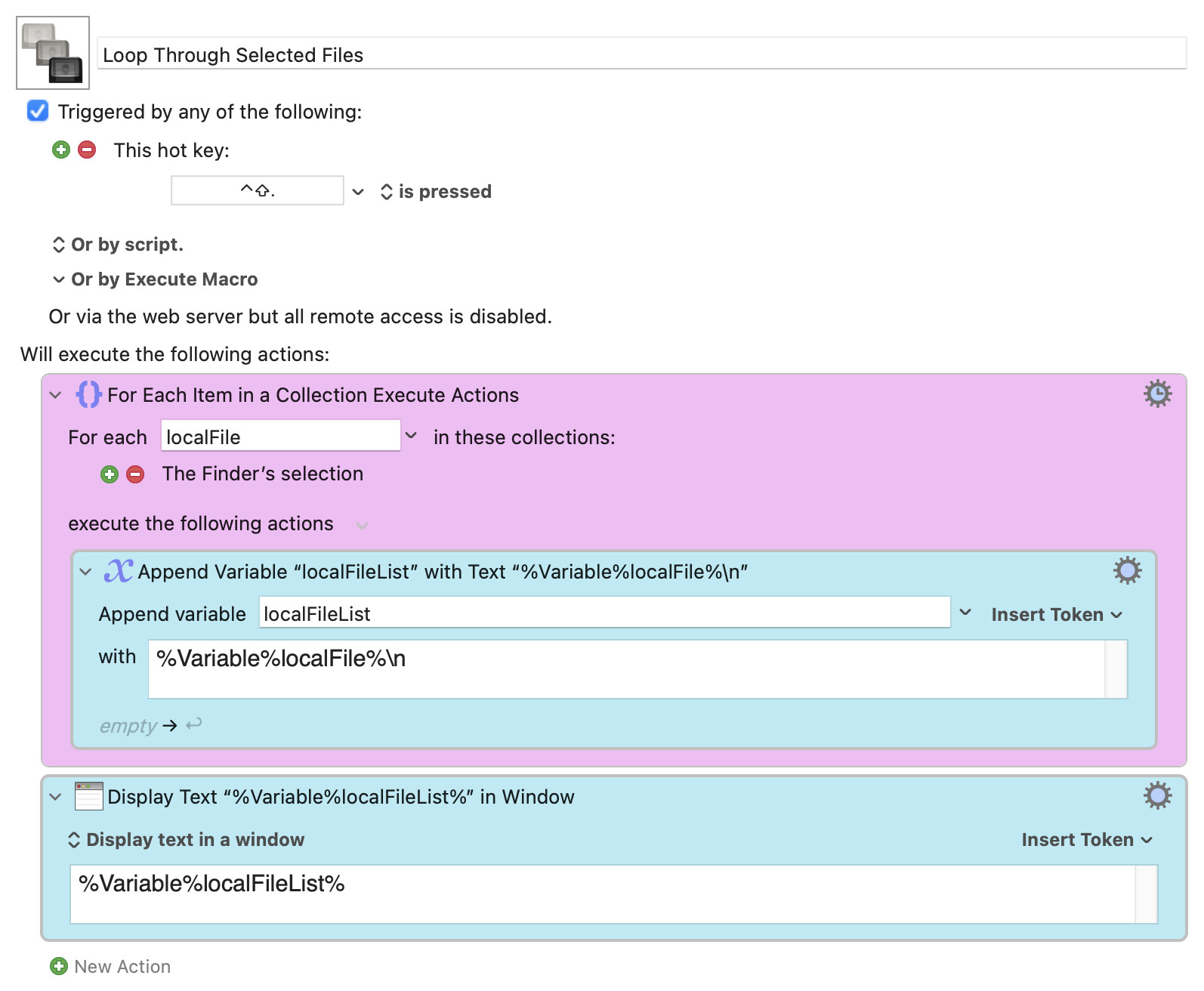Collapse the For Each Item action
Viewport: 1204px width, 991px height.
55,395
